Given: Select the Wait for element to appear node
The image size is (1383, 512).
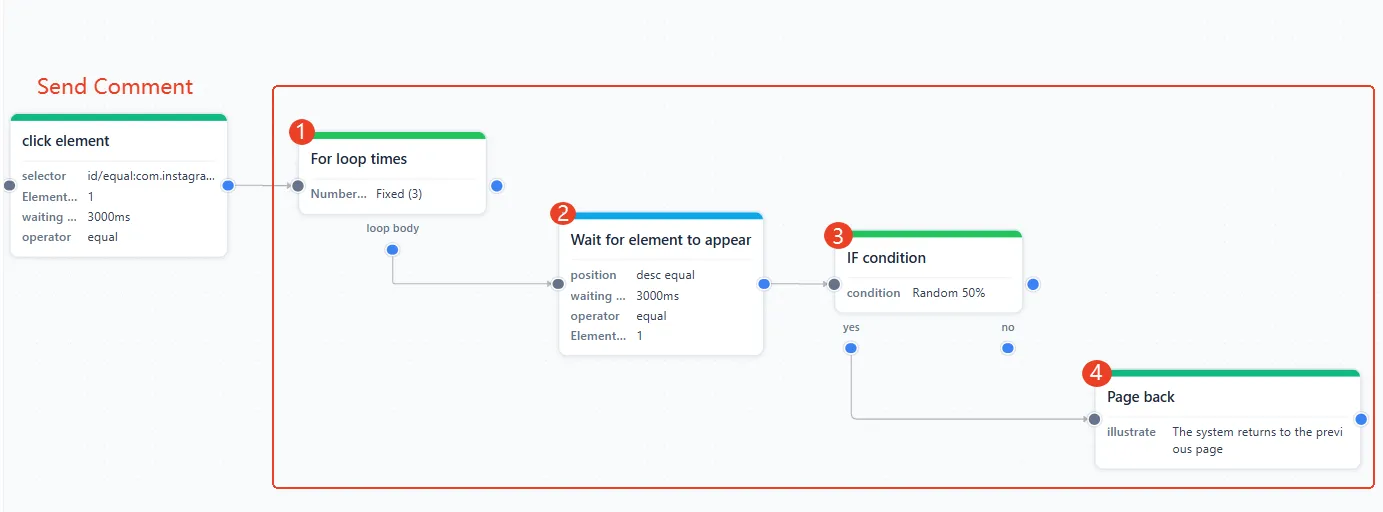Looking at the screenshot, I should pyautogui.click(x=661, y=283).
